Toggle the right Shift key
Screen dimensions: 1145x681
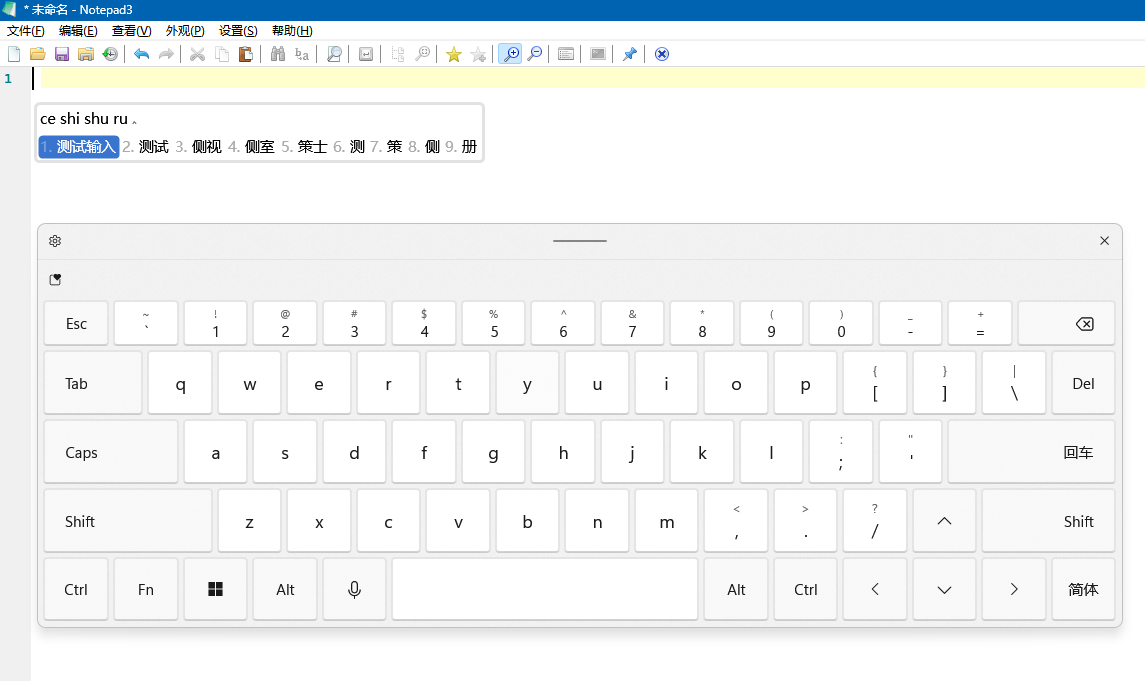pyautogui.click(x=1049, y=521)
